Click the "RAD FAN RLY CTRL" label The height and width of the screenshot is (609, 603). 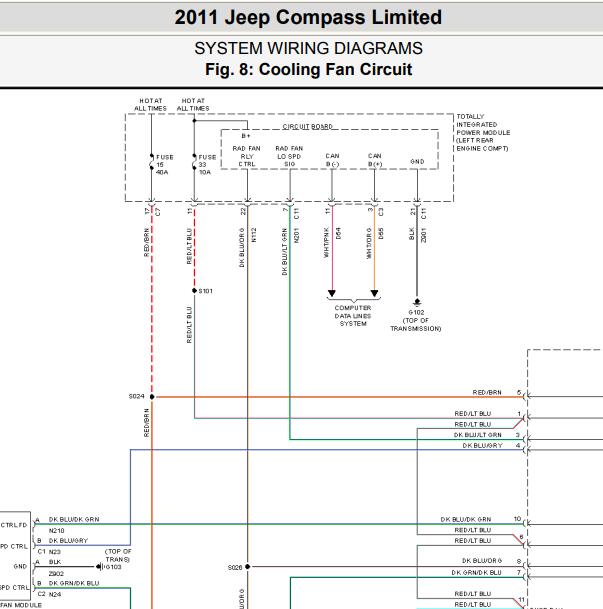pos(247,156)
